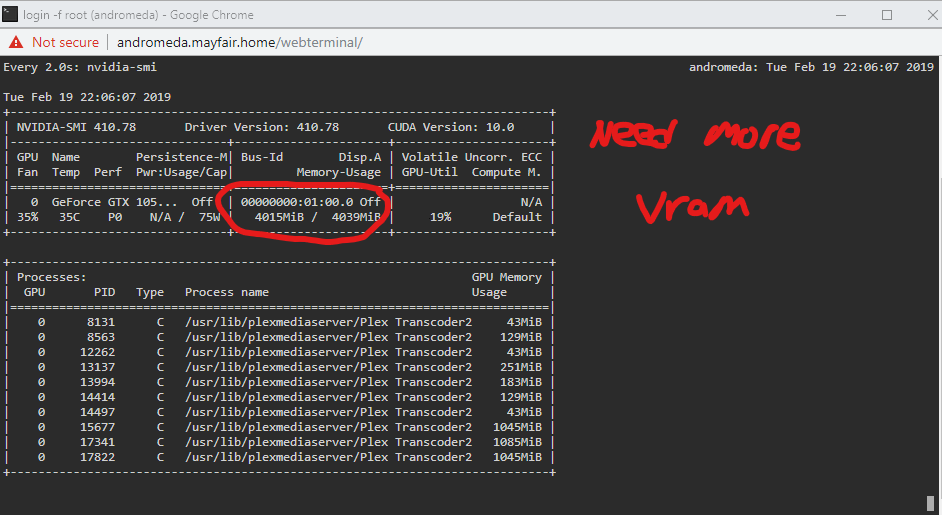Click the 19% GPU-Util value

pyautogui.click(x=440, y=217)
